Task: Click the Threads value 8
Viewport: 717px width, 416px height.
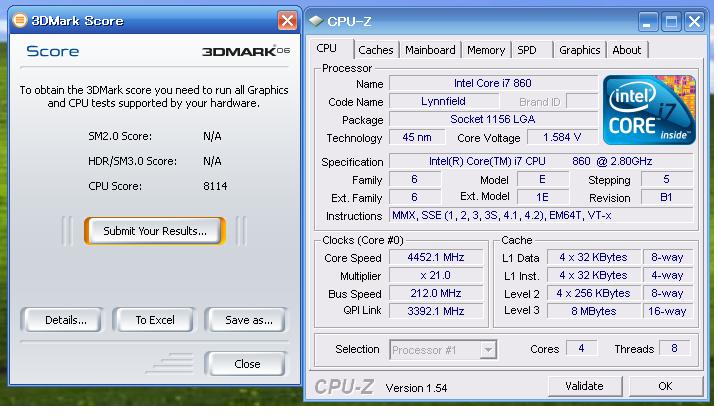Action: click(x=674, y=348)
